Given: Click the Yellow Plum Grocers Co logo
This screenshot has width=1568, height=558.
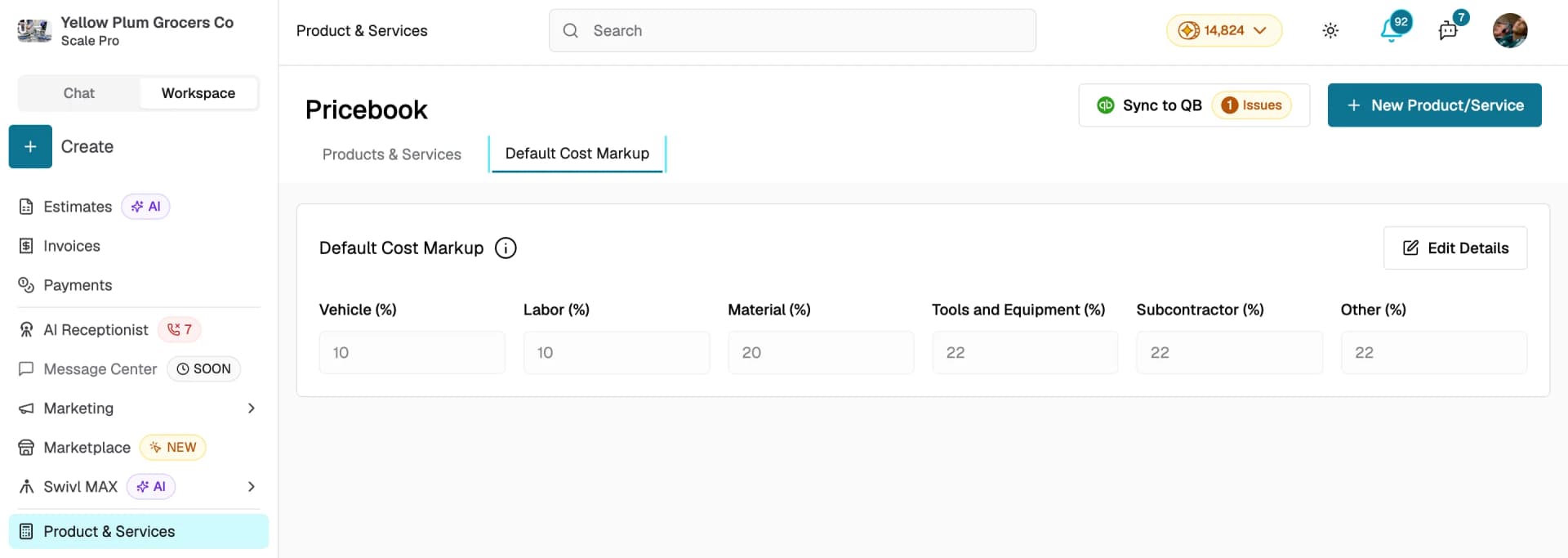Looking at the screenshot, I should [34, 31].
